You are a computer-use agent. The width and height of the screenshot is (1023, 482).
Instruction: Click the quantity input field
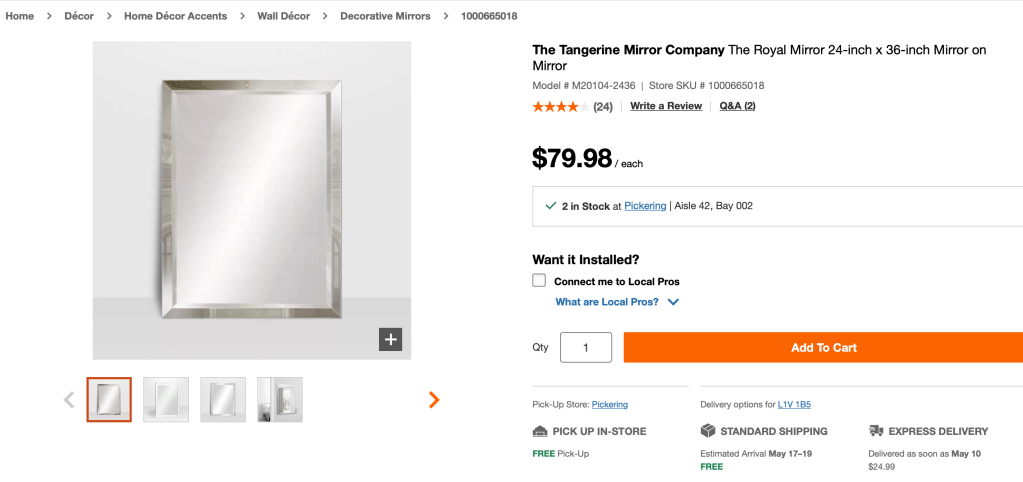click(586, 347)
